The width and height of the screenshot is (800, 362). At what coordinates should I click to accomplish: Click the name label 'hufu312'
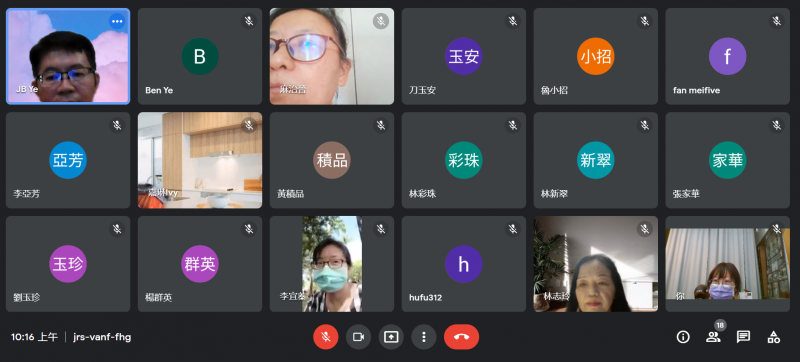click(x=426, y=298)
